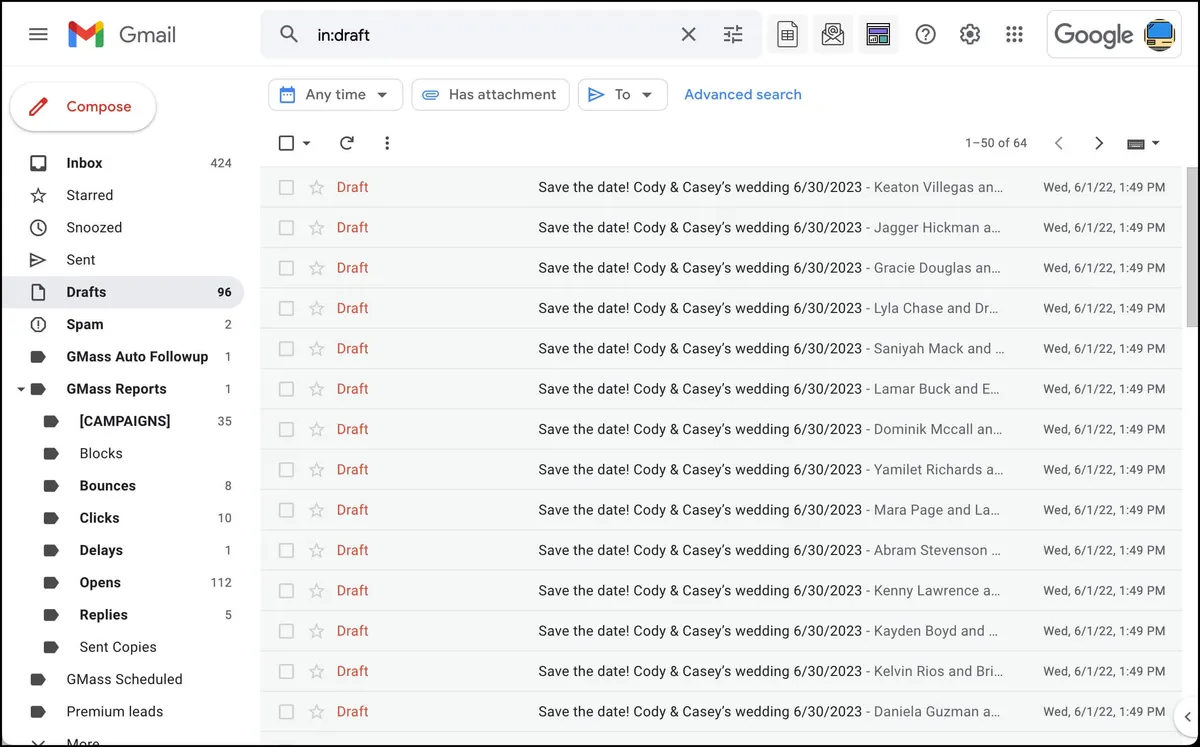Check the Abram Stevenson draft checkbox
Image resolution: width=1200 pixels, height=747 pixels.
point(286,550)
